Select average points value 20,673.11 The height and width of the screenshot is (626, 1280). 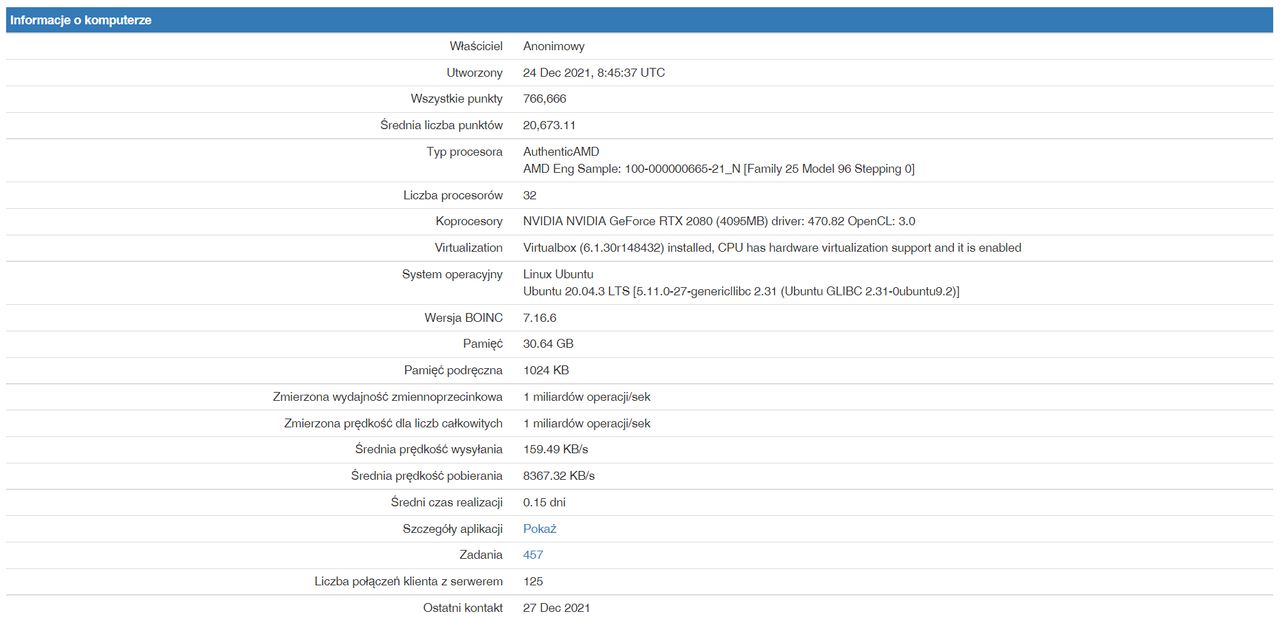coord(549,125)
